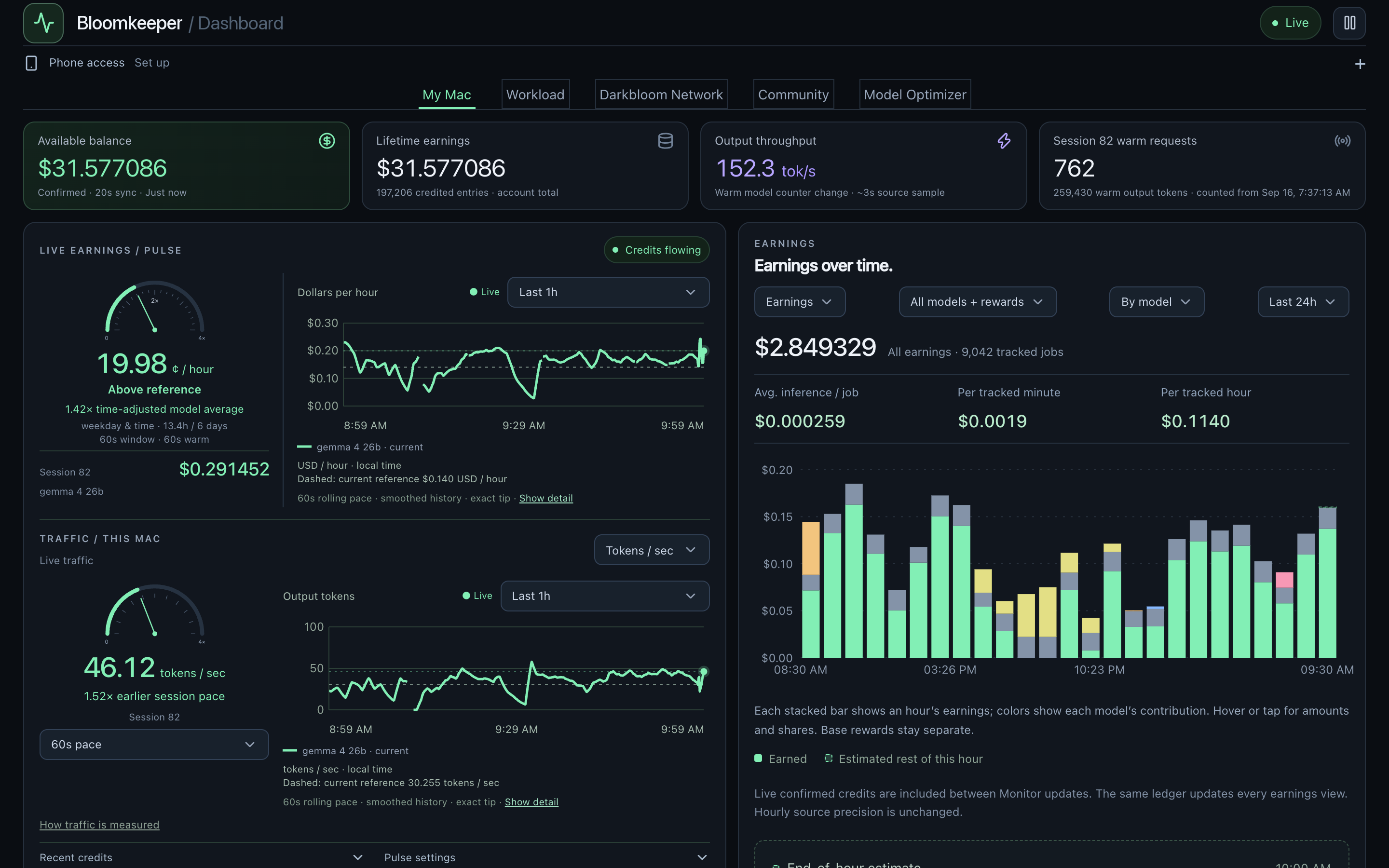Click the database icon in Lifetime earnings card
The width and height of the screenshot is (1389, 868).
pyautogui.click(x=665, y=141)
